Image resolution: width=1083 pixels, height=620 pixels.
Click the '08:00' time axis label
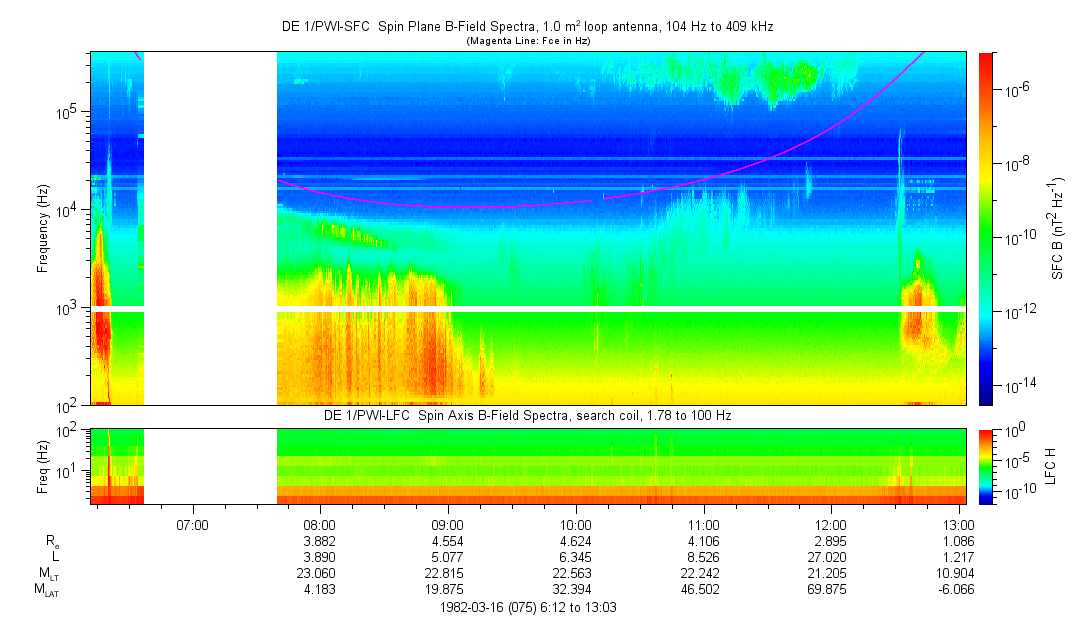point(320,525)
